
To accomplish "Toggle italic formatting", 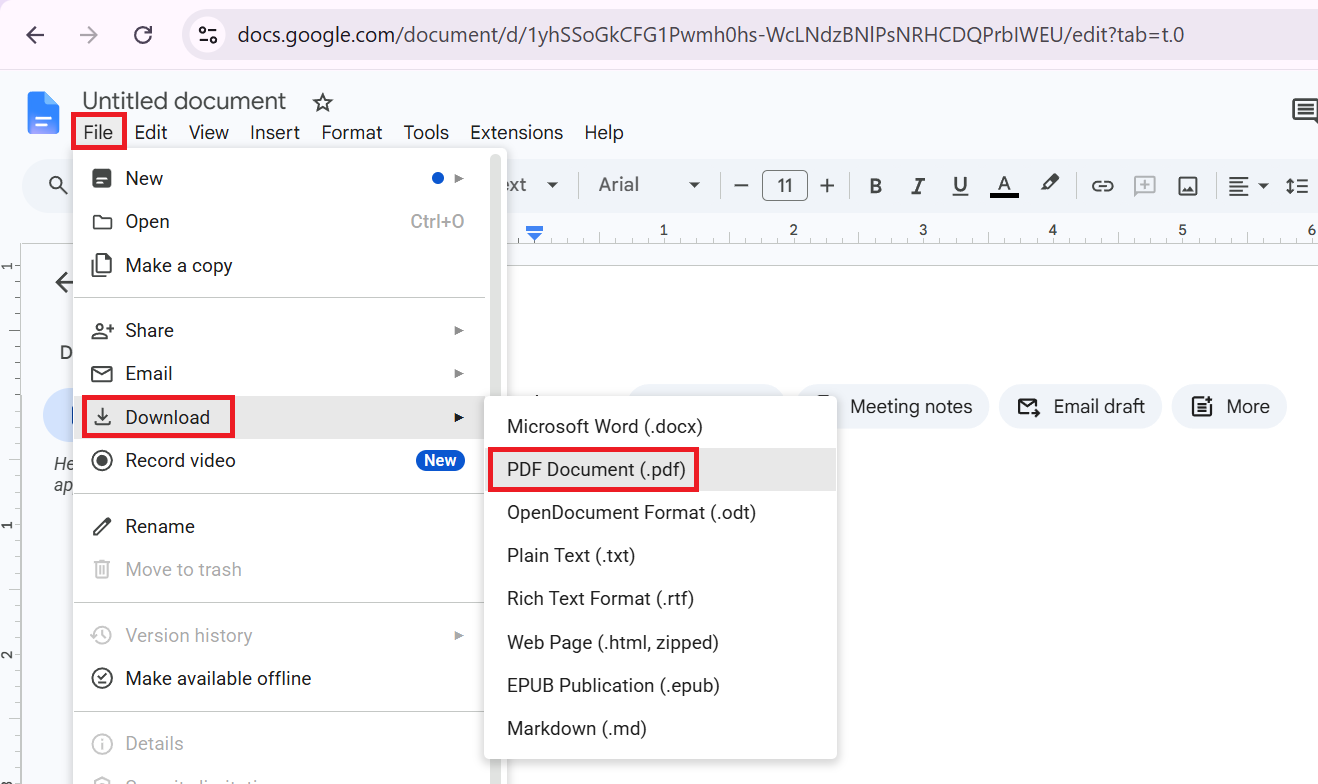I will [x=918, y=185].
